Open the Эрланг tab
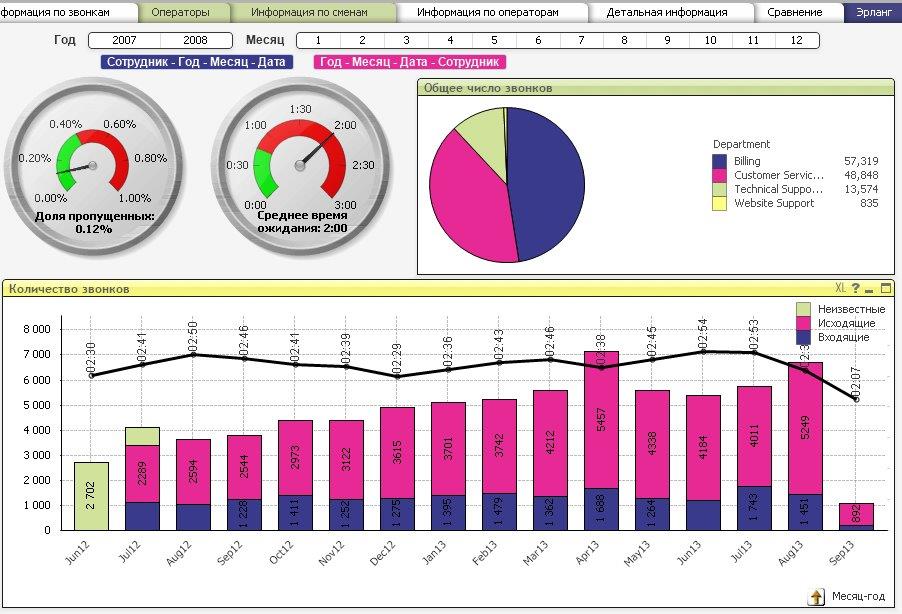 pos(873,12)
